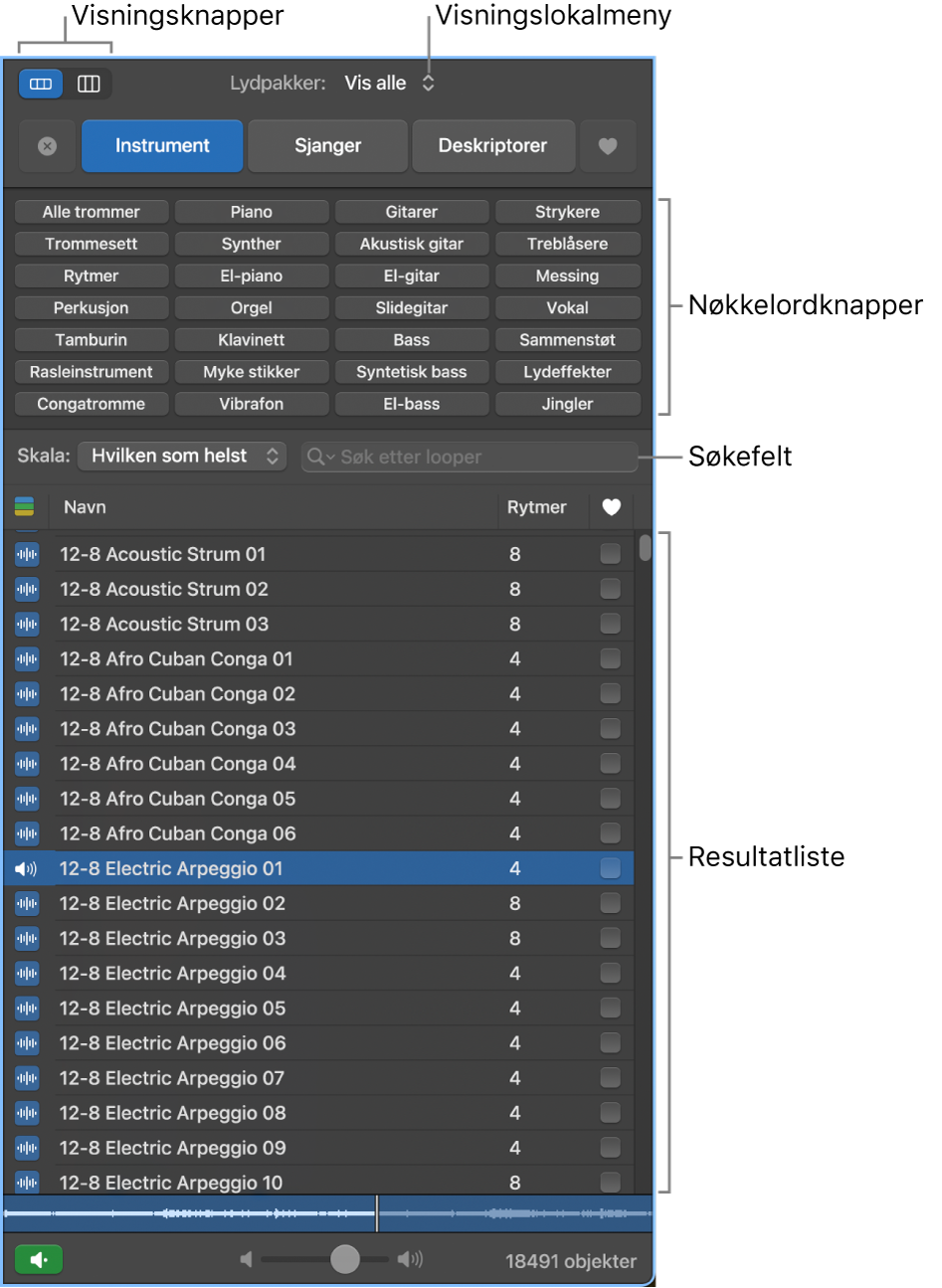The image size is (942, 1288).
Task: Switch to column view icon
Action: tap(89, 85)
